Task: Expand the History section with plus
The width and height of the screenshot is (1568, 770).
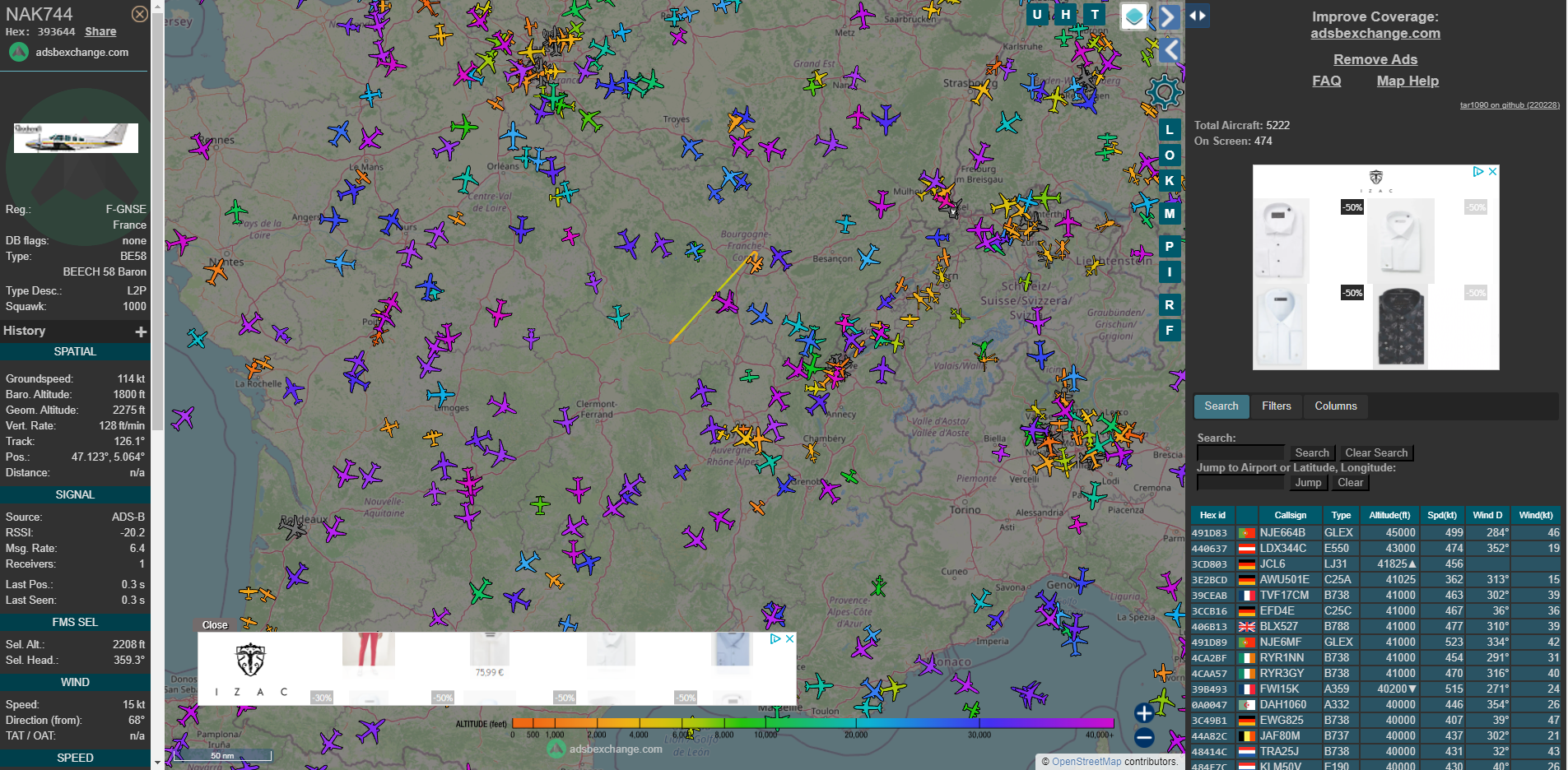Action: tap(141, 332)
